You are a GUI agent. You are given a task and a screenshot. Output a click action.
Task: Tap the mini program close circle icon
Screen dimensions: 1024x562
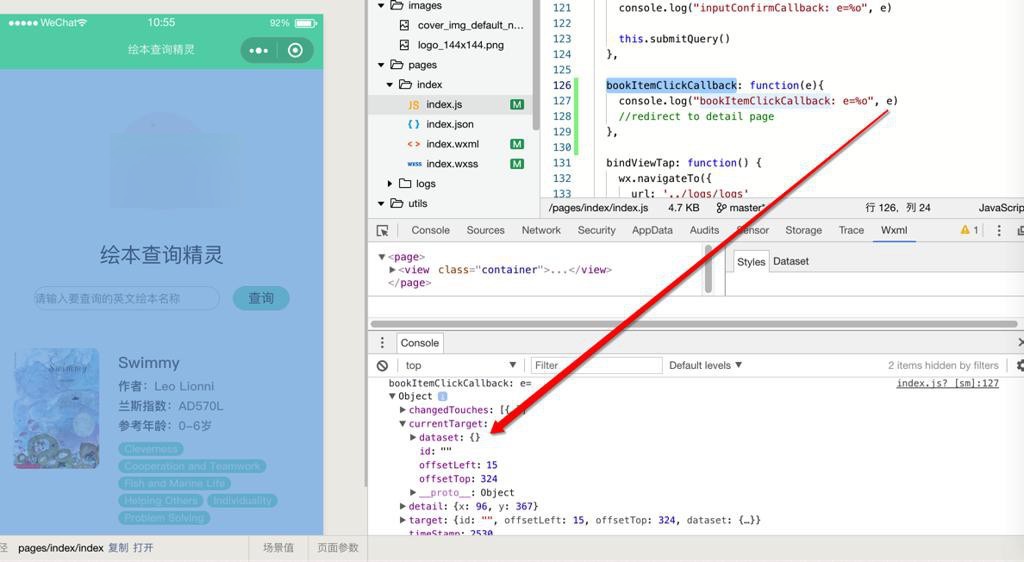295,50
